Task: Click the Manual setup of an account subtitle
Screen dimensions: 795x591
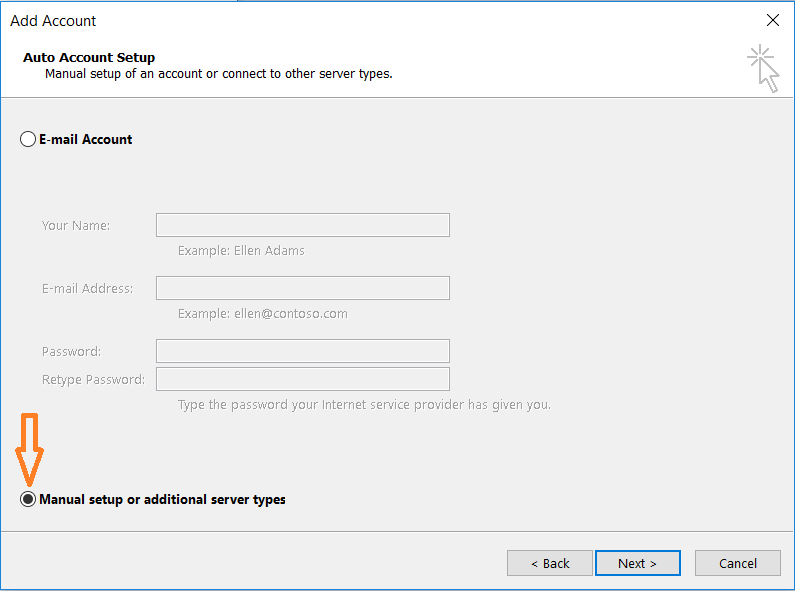Action: [219, 74]
